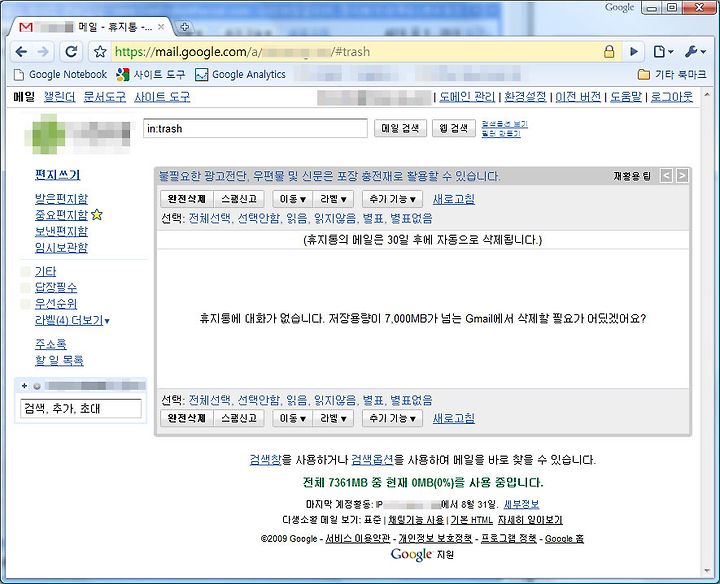Image resolution: width=720 pixels, height=584 pixels.
Task: Click the 이전 버전 link
Action: click(x=578, y=97)
